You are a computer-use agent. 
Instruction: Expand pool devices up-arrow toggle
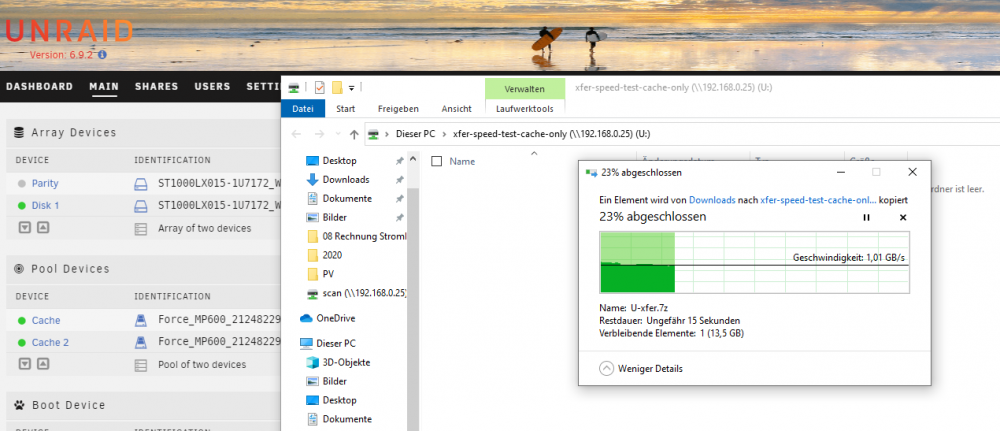[43, 364]
